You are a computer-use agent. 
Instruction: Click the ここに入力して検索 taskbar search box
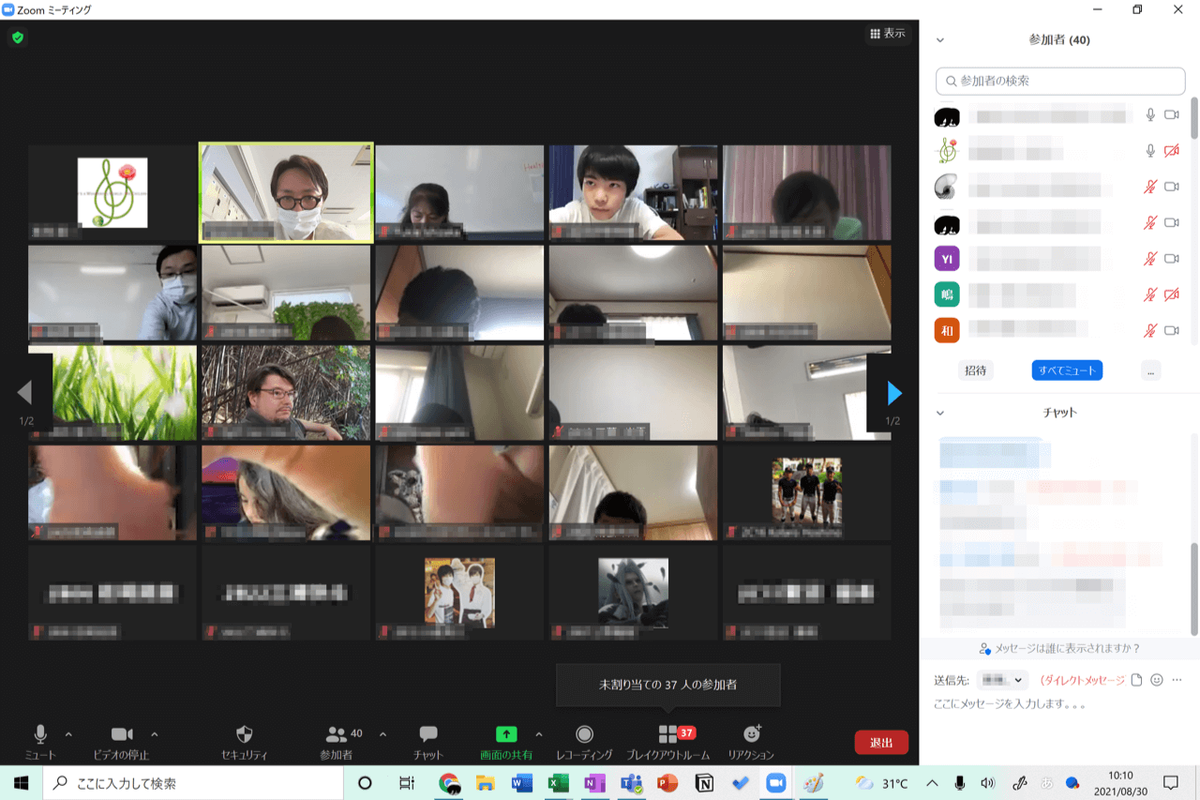point(192,783)
